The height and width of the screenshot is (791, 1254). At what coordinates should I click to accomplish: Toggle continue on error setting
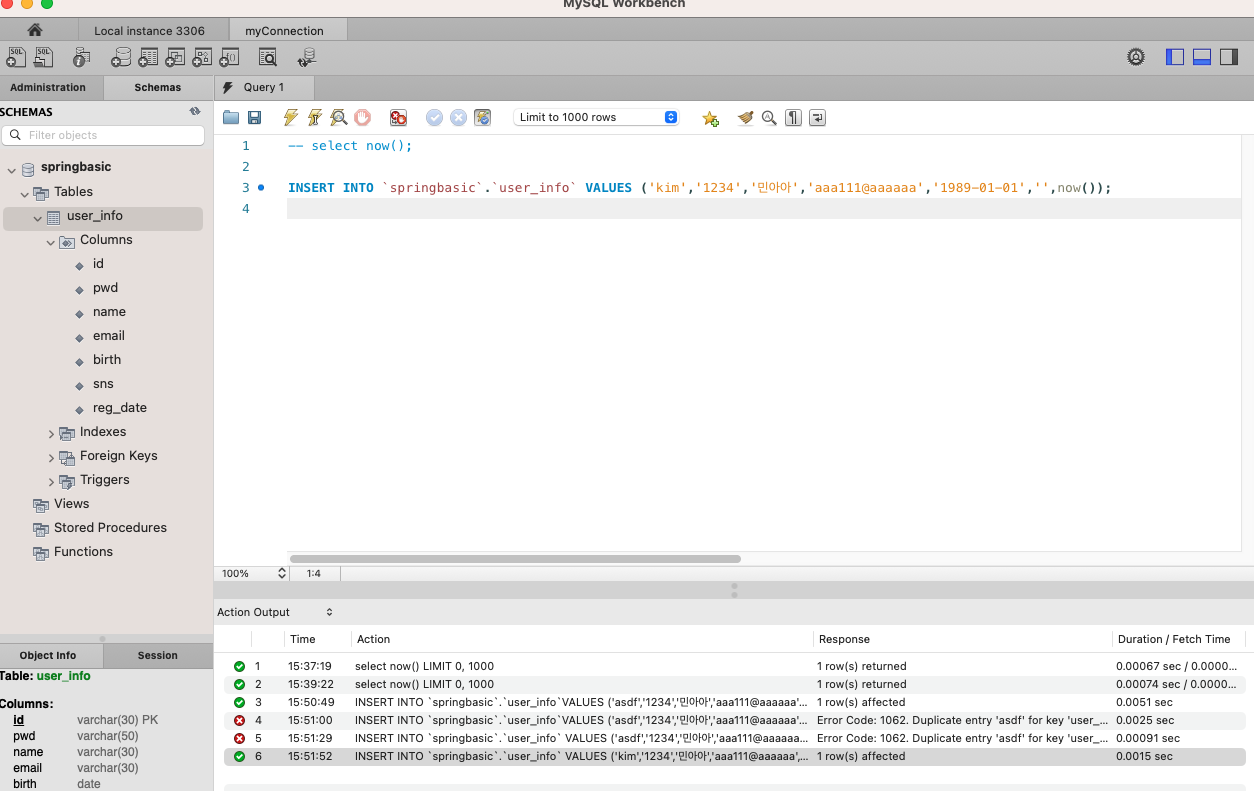(398, 118)
